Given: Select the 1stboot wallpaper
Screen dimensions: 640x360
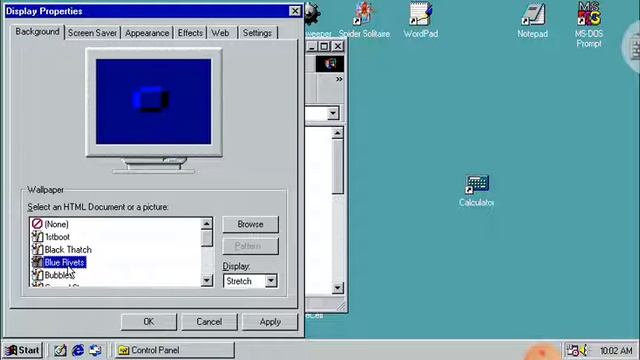Looking at the screenshot, I should tap(57, 237).
